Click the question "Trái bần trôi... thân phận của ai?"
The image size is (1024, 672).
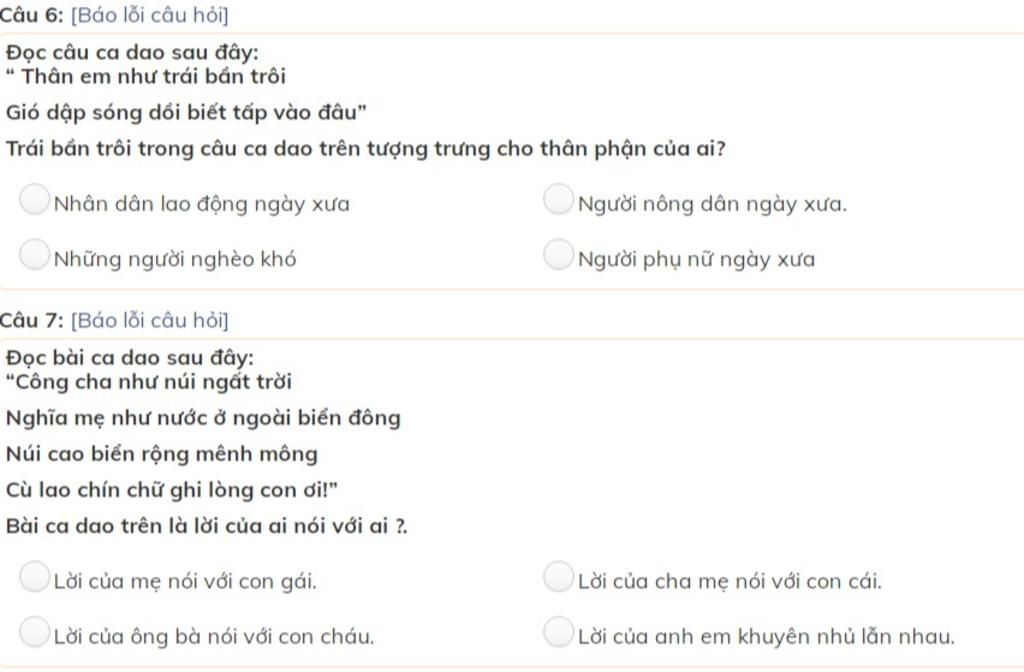click(x=366, y=149)
